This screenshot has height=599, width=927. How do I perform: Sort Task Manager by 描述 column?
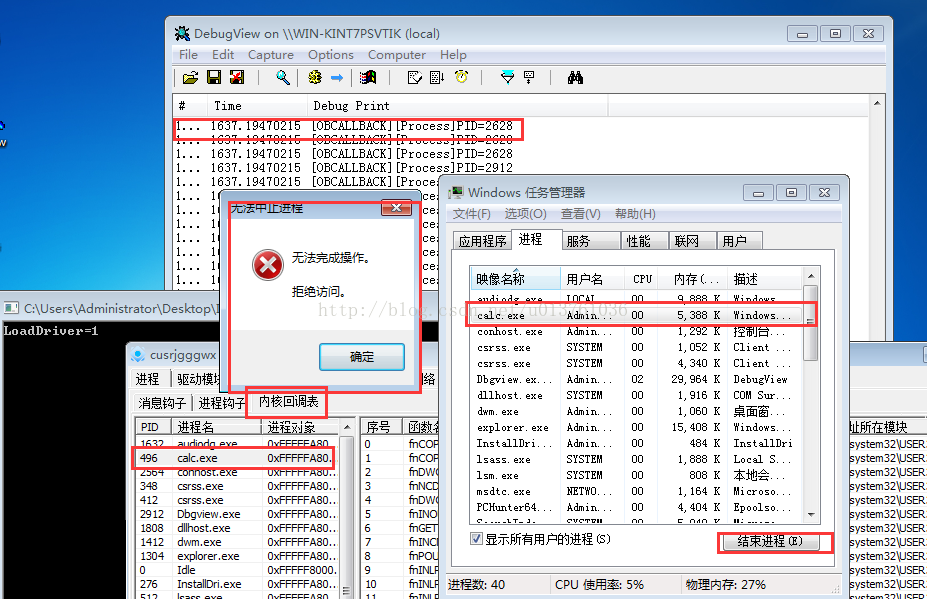click(x=765, y=279)
